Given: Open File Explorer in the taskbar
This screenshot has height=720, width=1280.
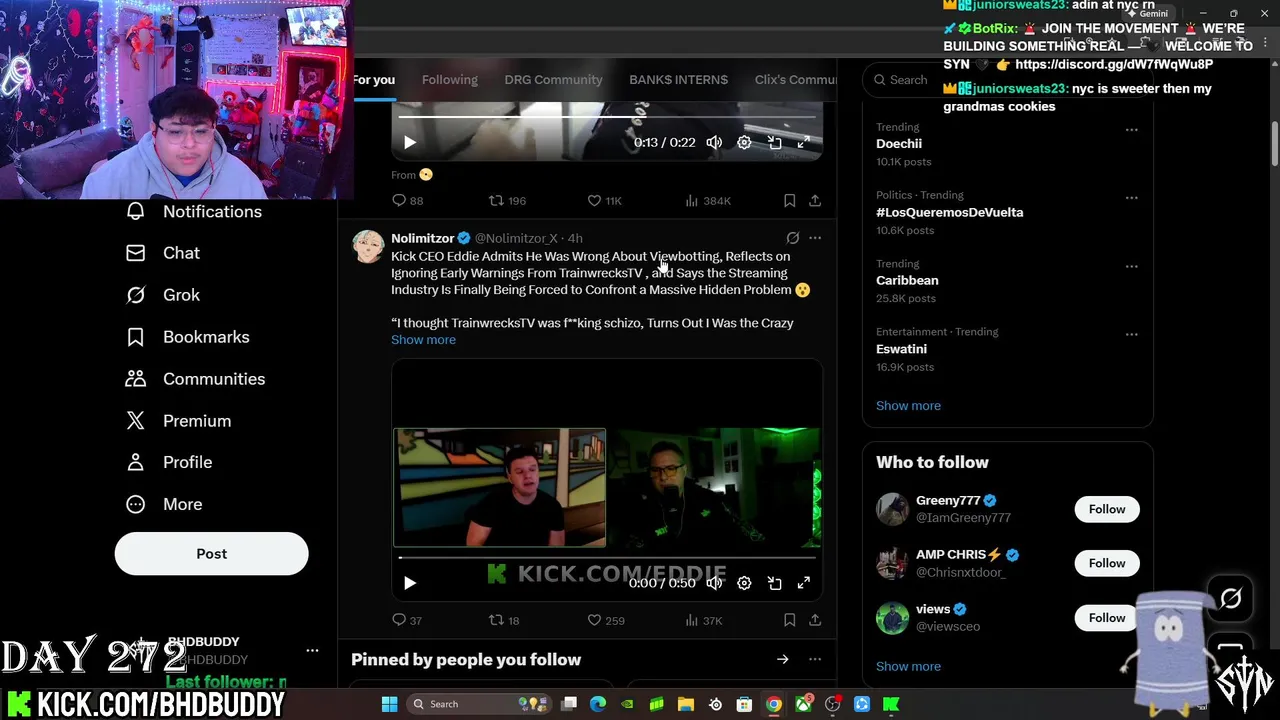Looking at the screenshot, I should tap(685, 704).
